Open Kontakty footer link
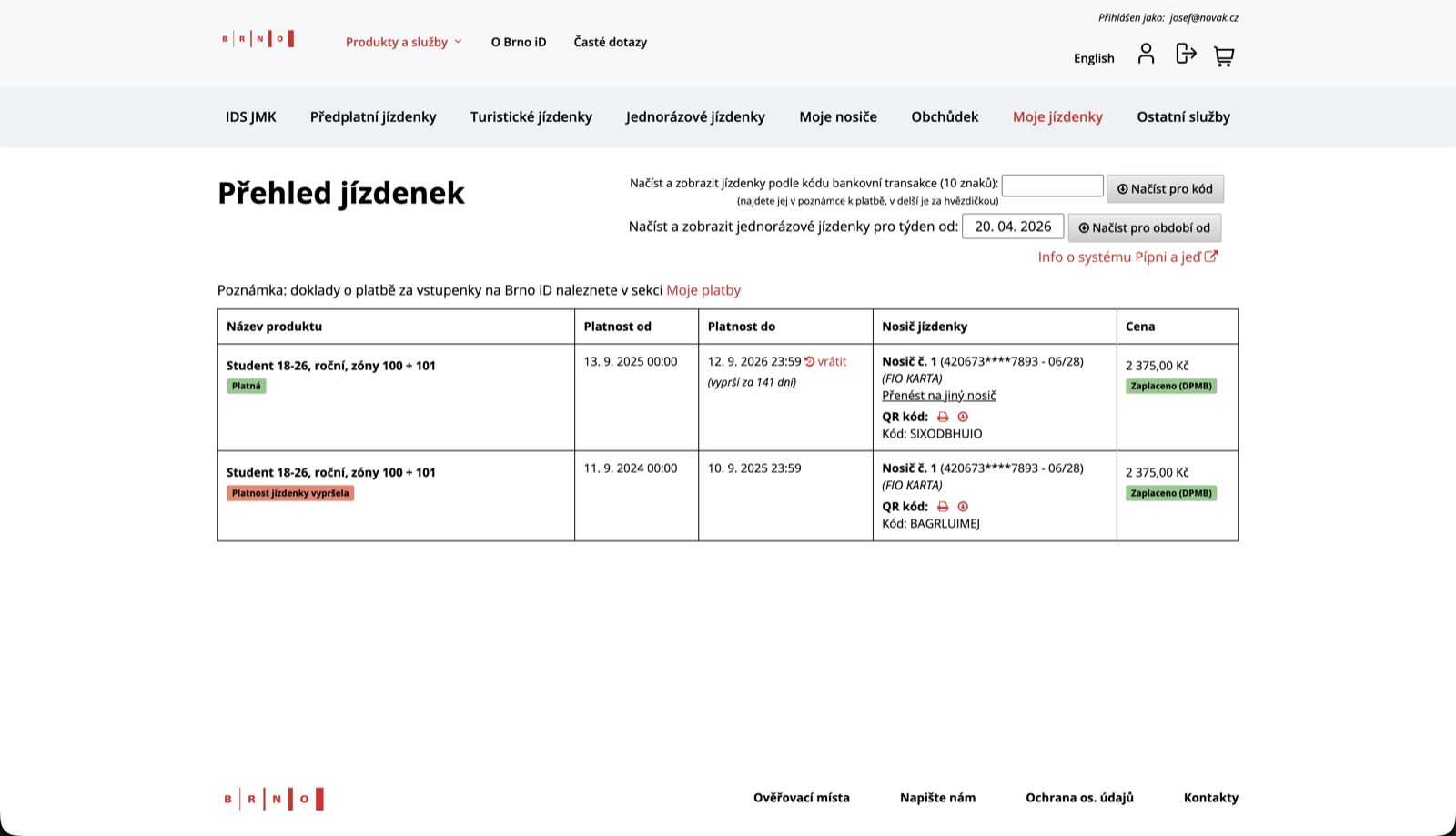Image resolution: width=1456 pixels, height=836 pixels. (1211, 798)
